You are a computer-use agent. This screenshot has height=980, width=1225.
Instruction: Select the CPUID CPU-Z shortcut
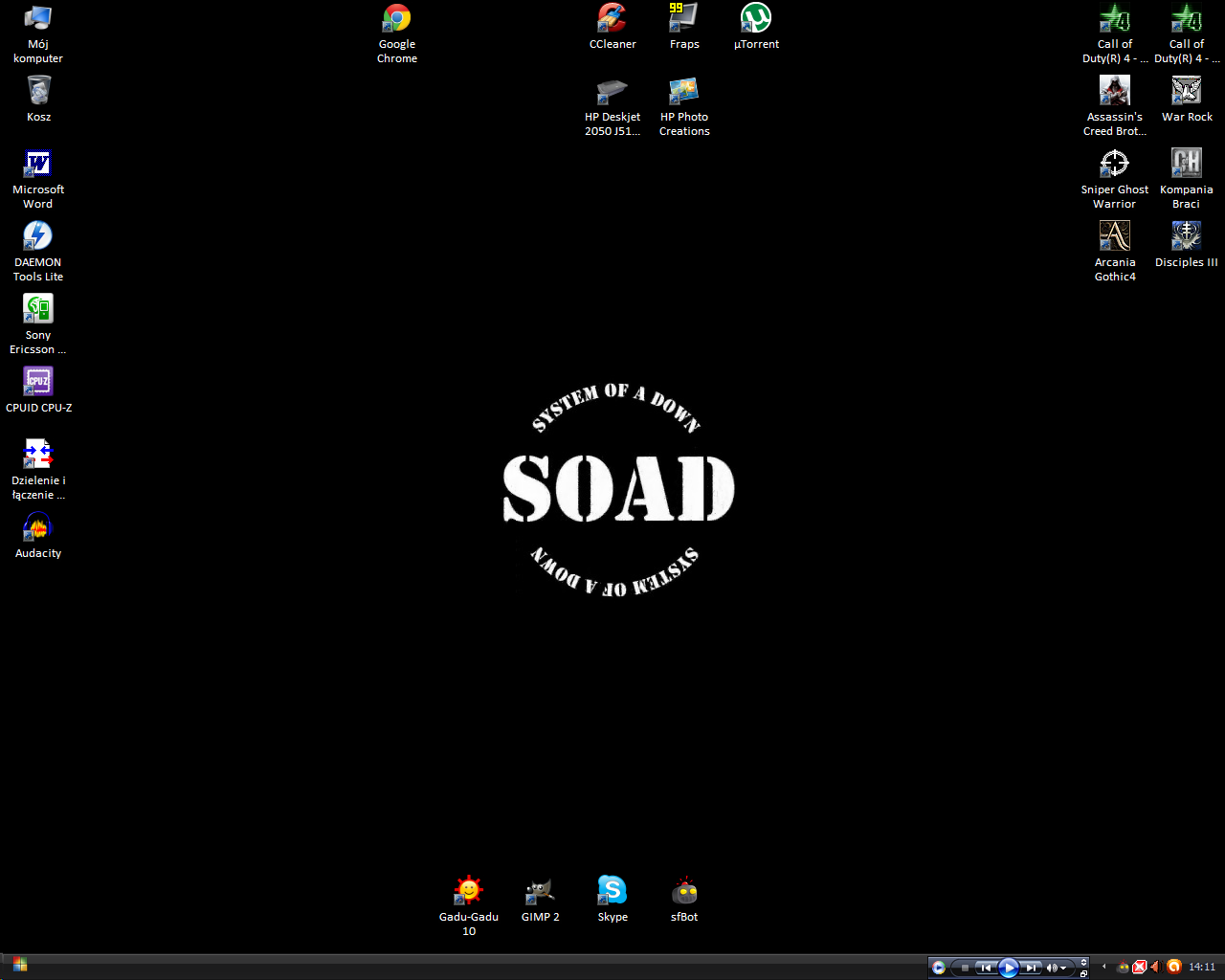click(38, 390)
